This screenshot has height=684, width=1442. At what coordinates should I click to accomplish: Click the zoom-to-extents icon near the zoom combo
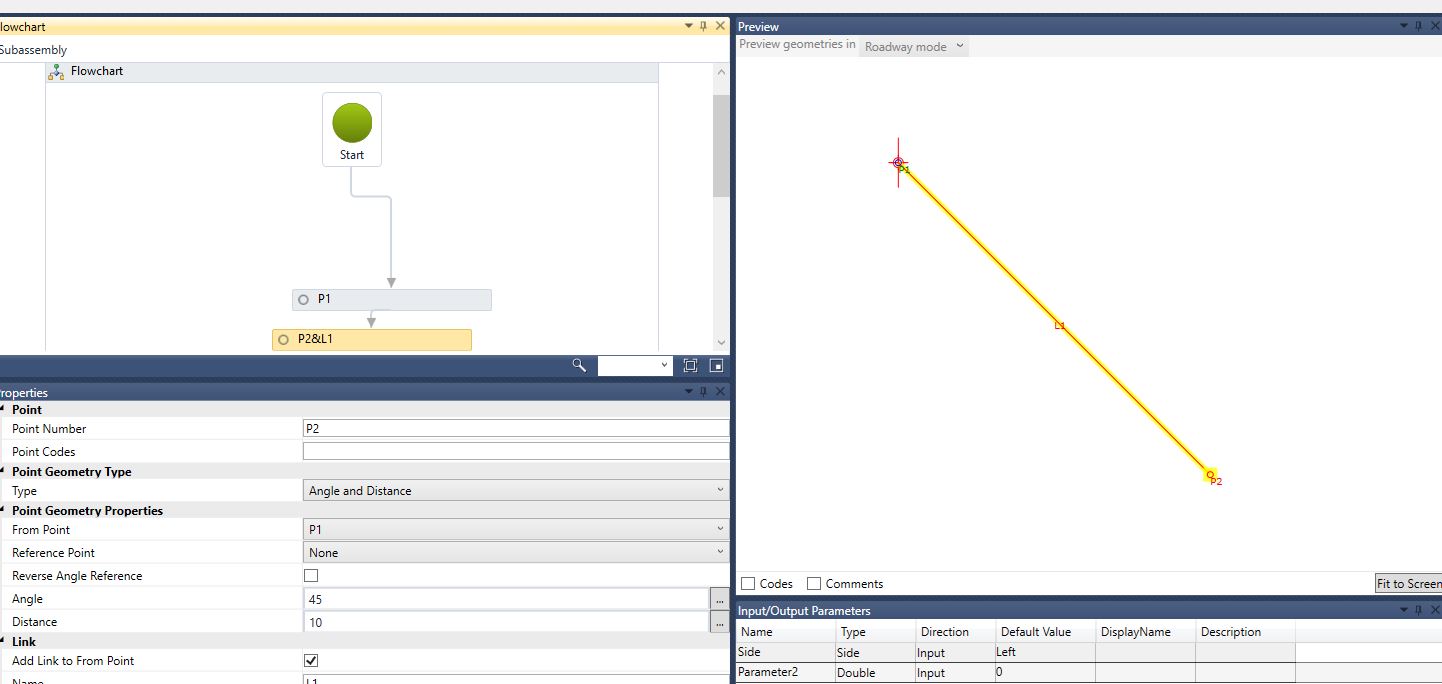690,365
